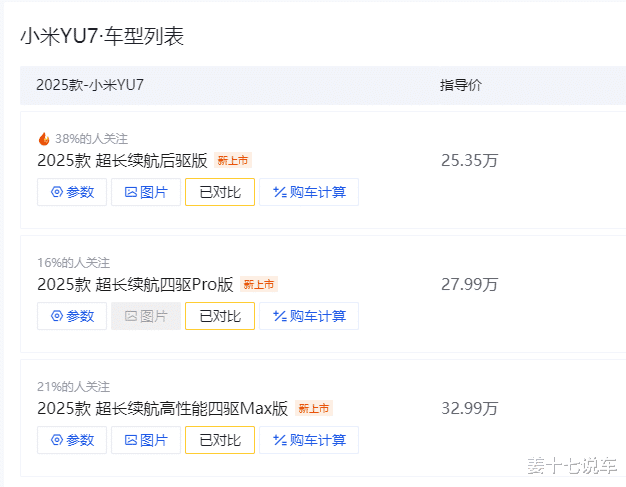The width and height of the screenshot is (626, 487).
Task: Open the 2025款 超长续航四驱Pro版 title link
Action: [x=135, y=285]
